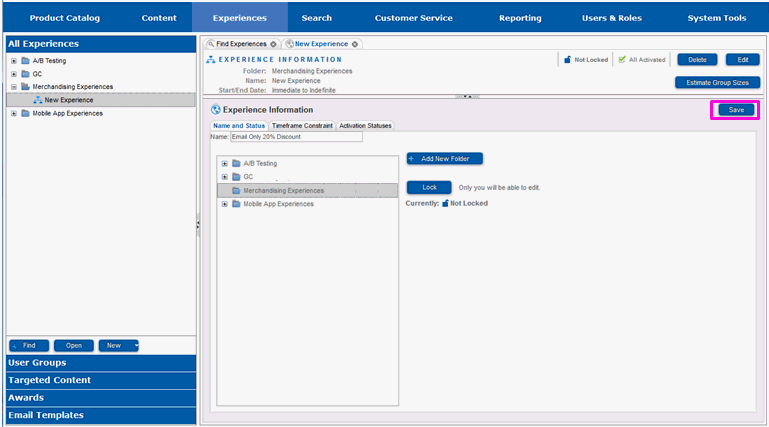Switch to the Timeframe Constraint tab
769x427 pixels.
302,126
